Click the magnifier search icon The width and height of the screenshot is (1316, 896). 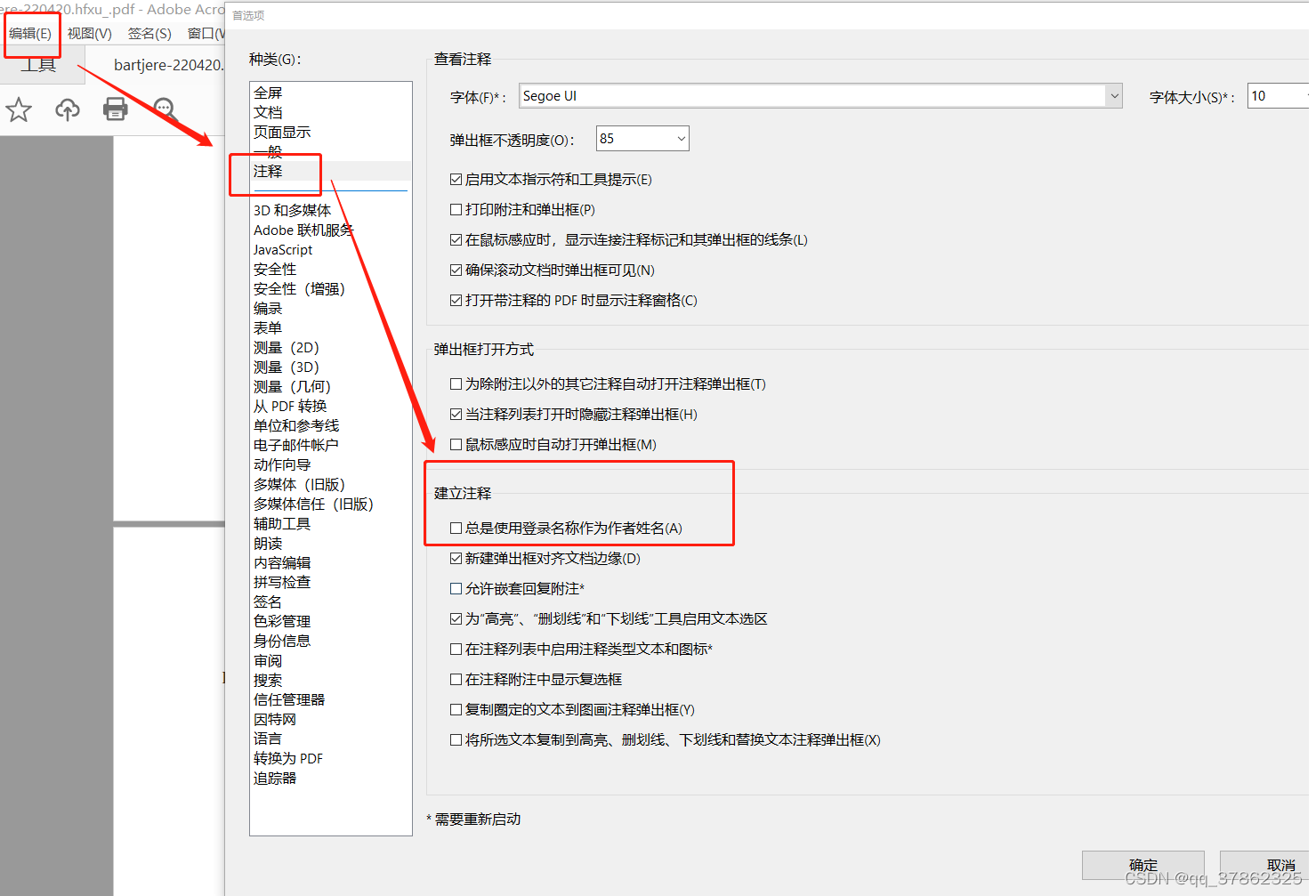tap(165, 109)
